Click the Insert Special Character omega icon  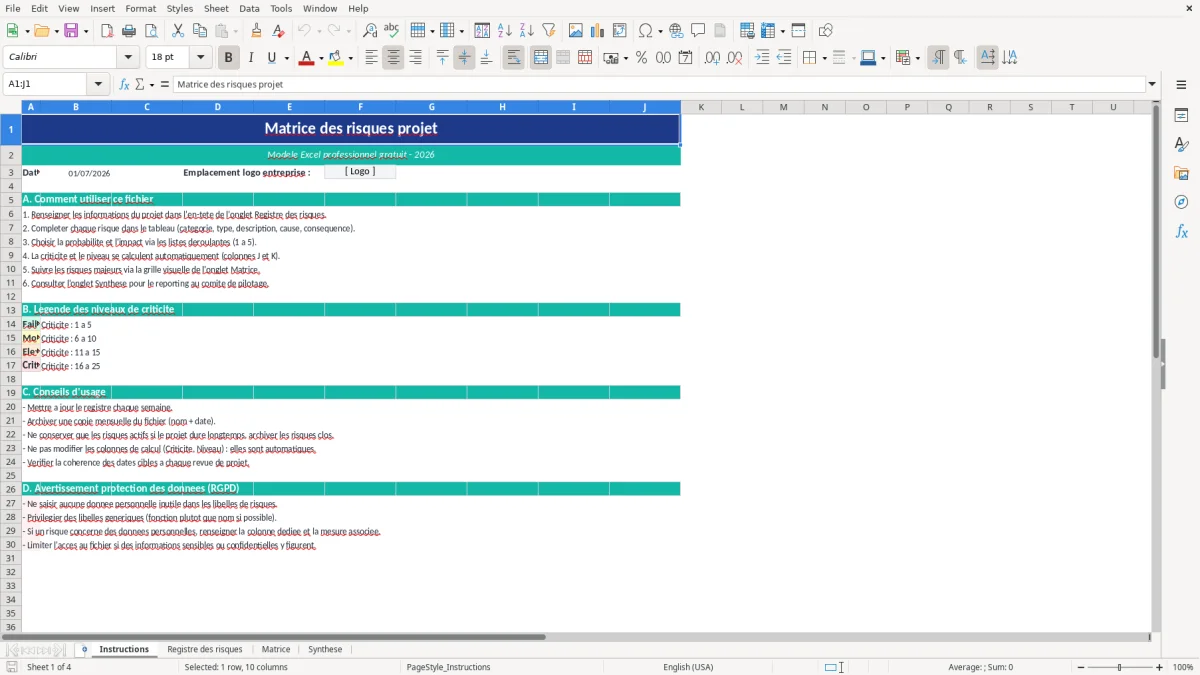[x=645, y=31]
